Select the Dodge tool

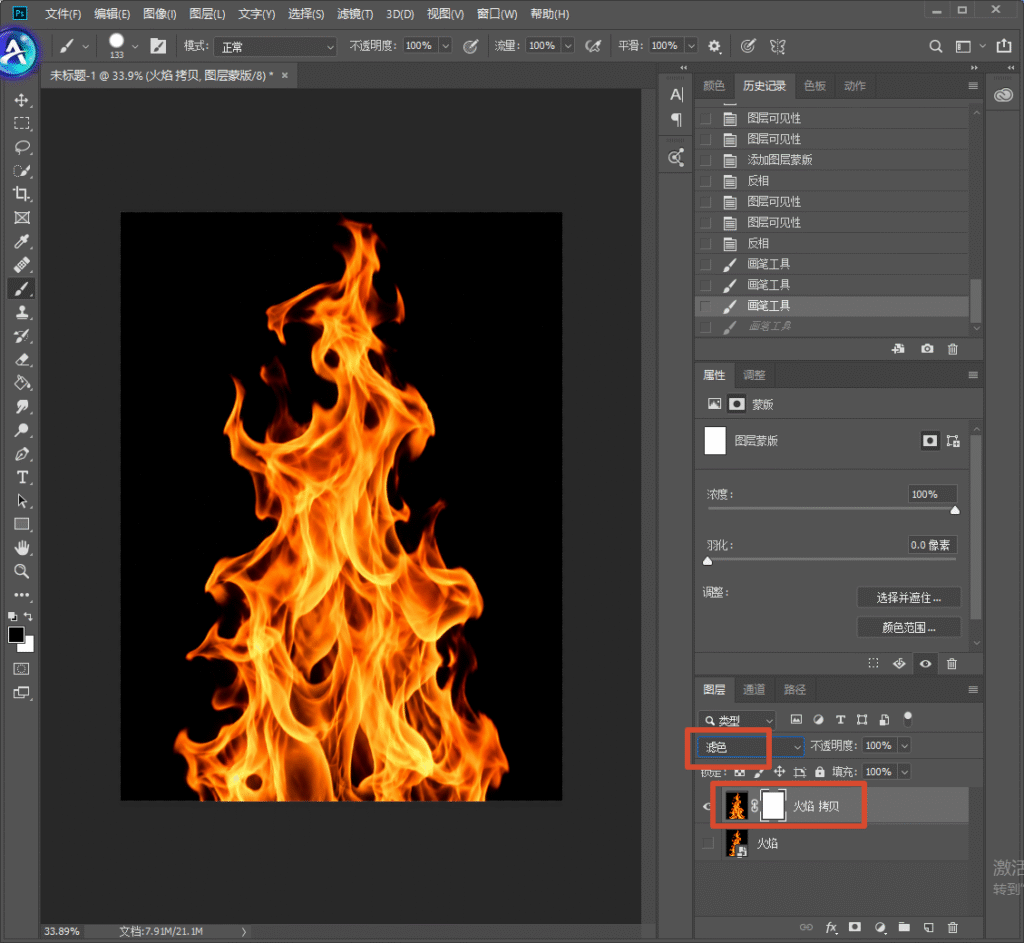tap(22, 430)
